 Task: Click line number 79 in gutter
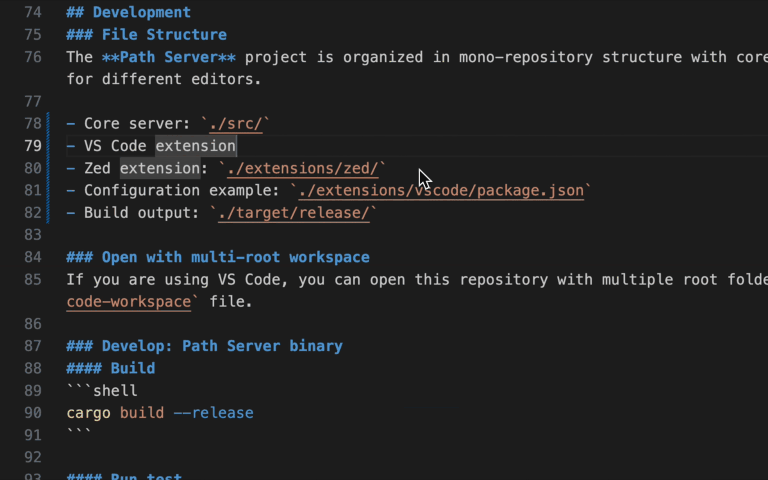point(33,146)
